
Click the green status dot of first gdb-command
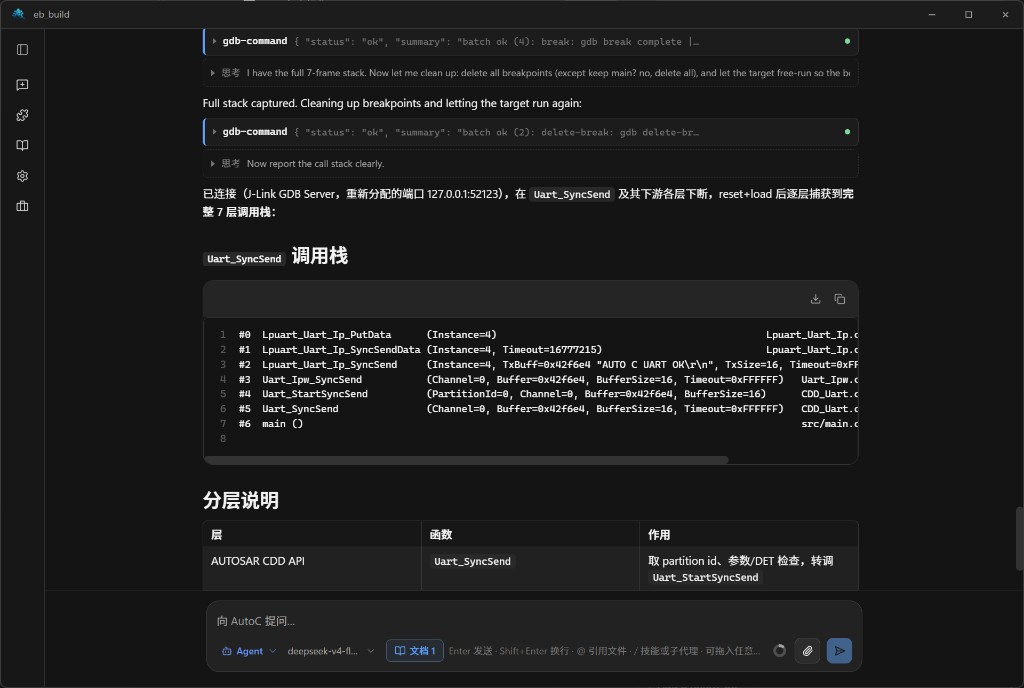pyautogui.click(x=847, y=41)
